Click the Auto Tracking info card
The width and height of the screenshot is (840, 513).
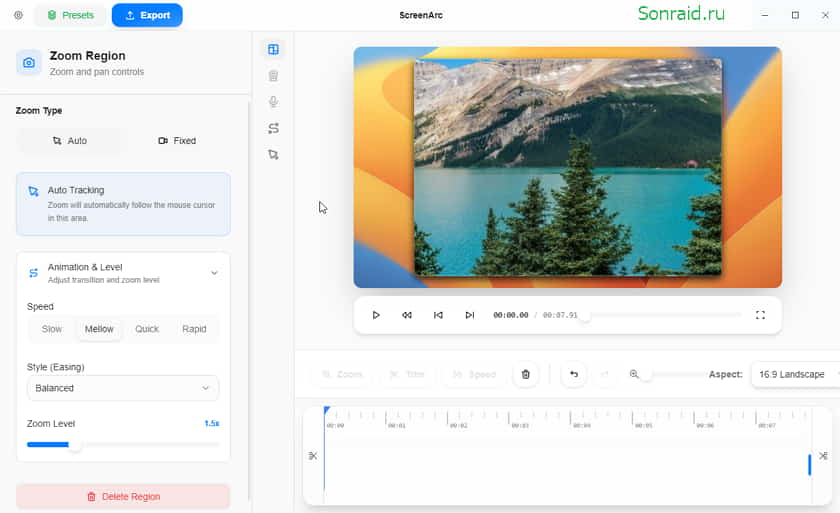[123, 204]
